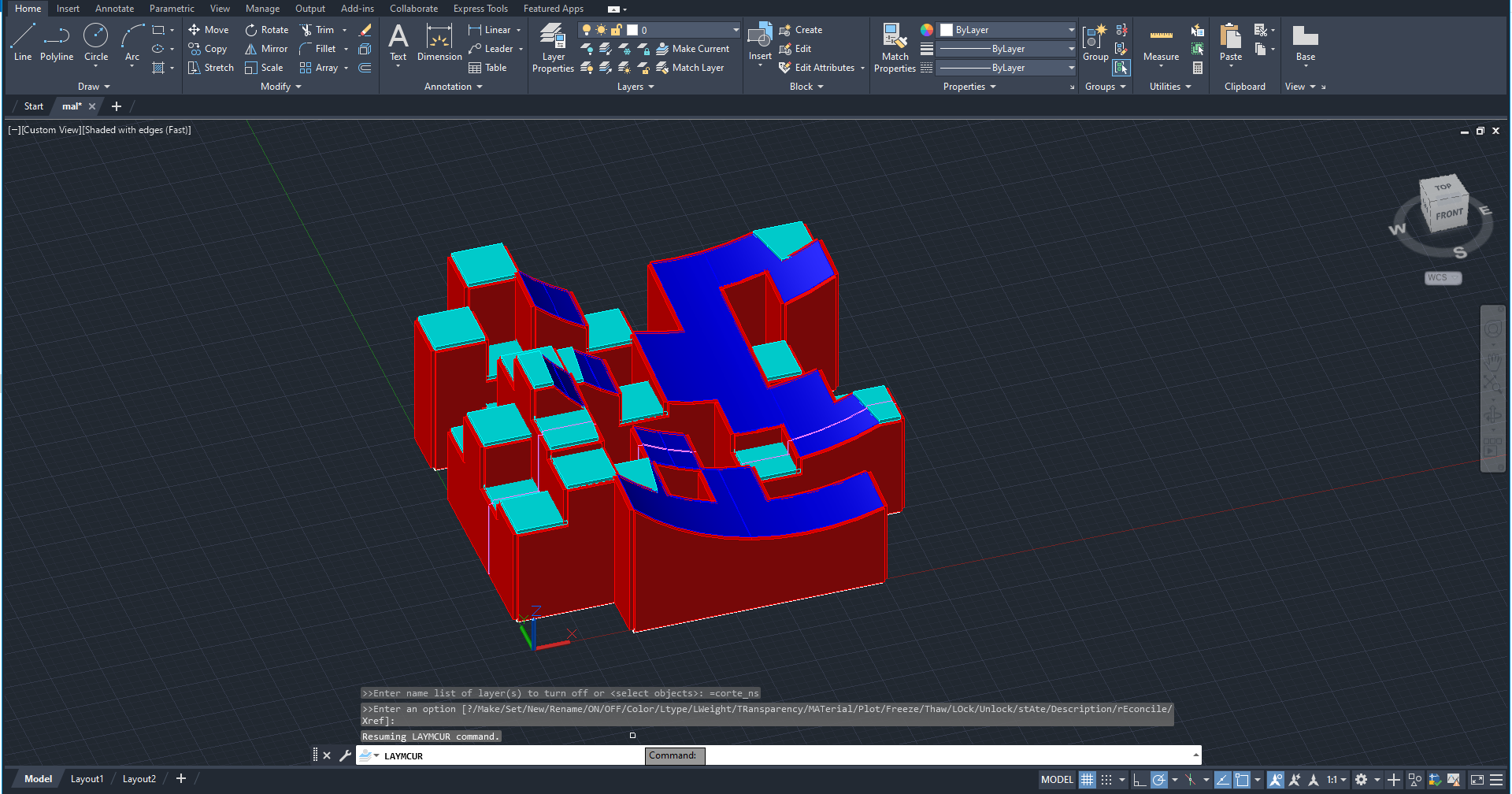Toggle drawing grid display in status bar

1088,780
